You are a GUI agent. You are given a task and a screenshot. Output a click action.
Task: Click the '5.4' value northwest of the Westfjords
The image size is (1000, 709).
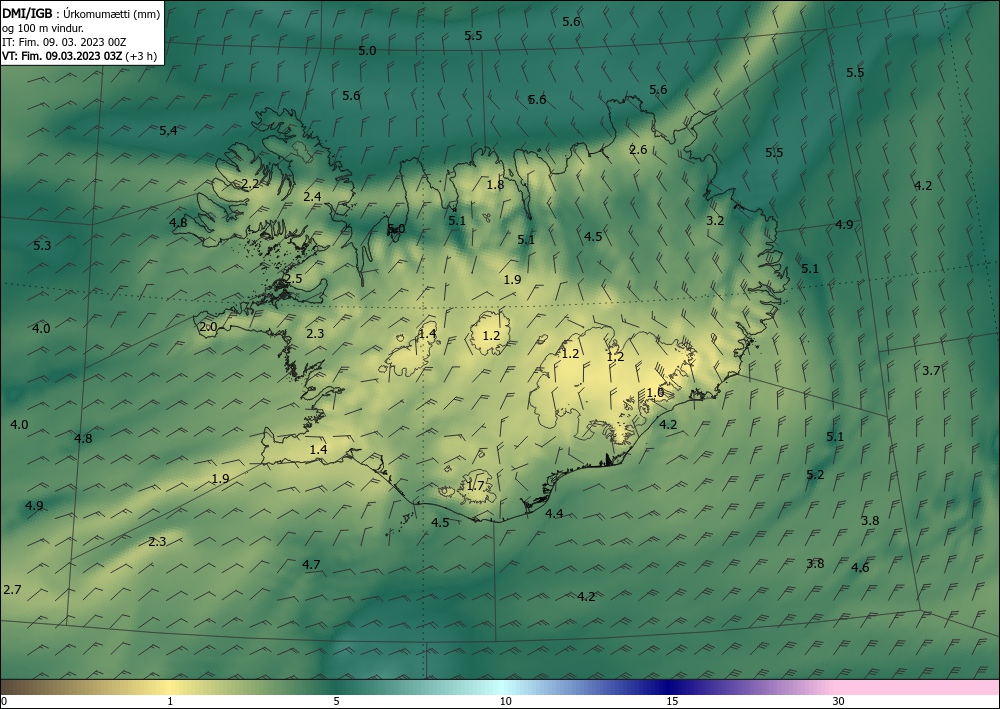click(x=168, y=131)
